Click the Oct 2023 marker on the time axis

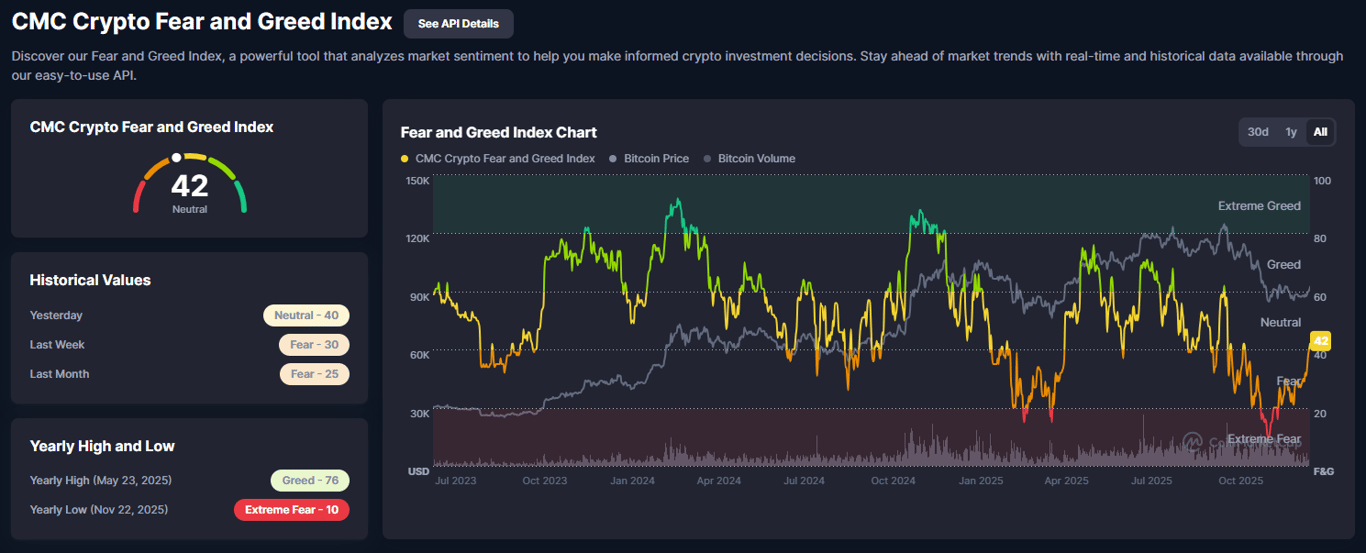544,481
